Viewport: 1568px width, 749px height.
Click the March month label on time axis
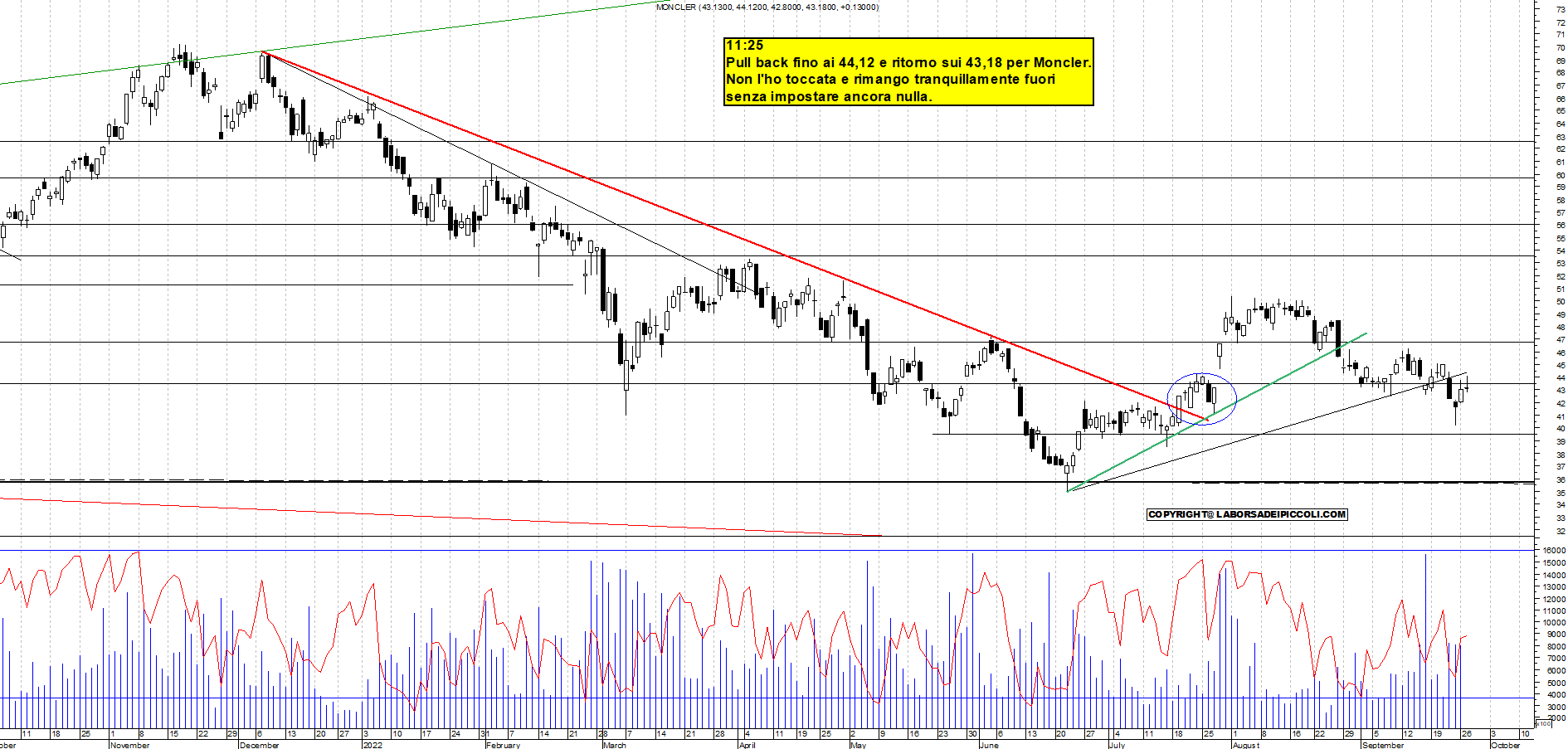615,745
